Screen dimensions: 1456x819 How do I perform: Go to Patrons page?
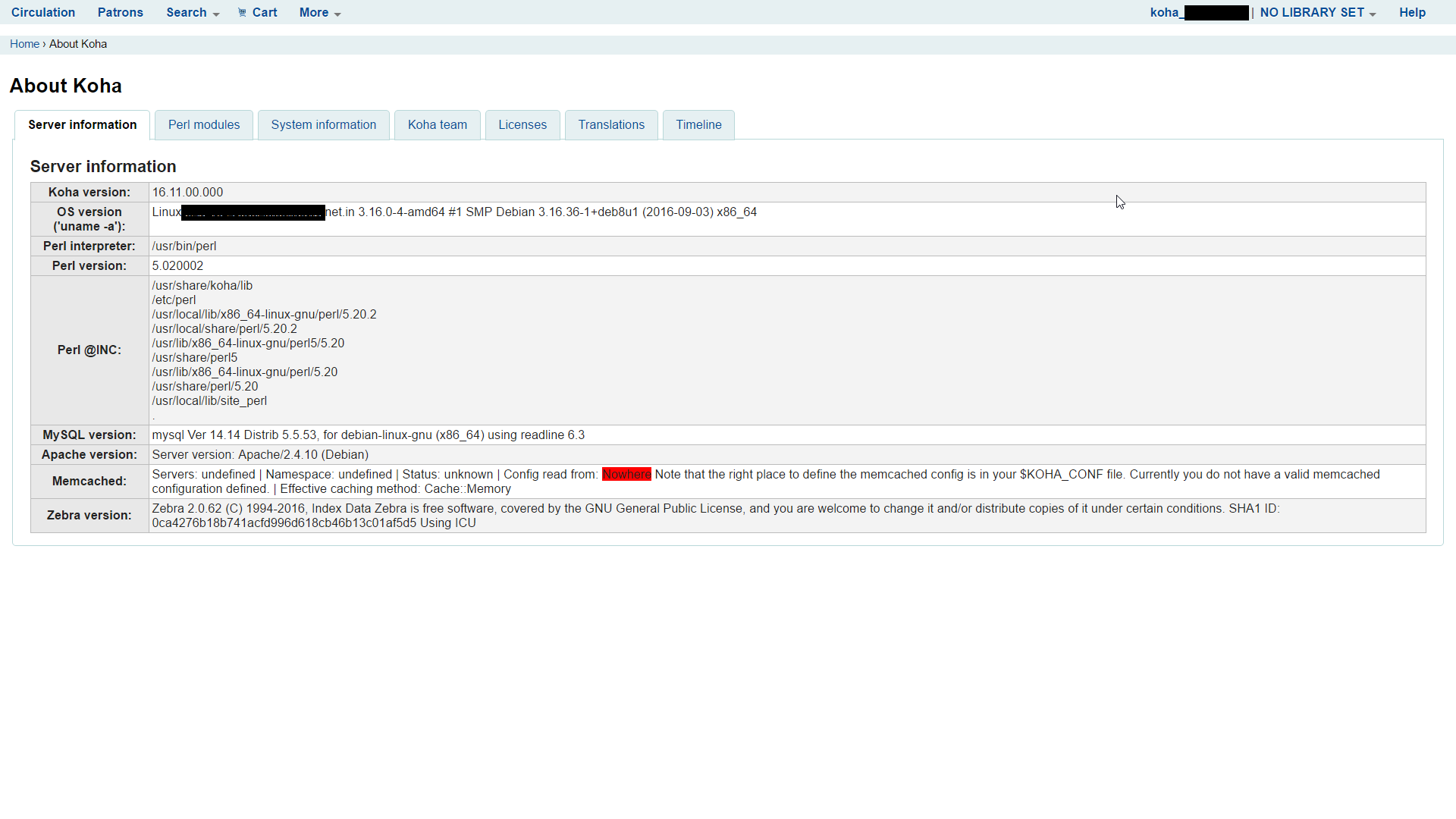point(121,12)
